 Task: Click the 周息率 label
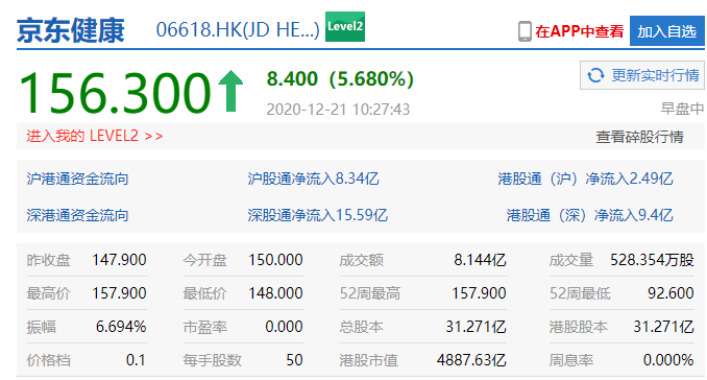click(571, 361)
